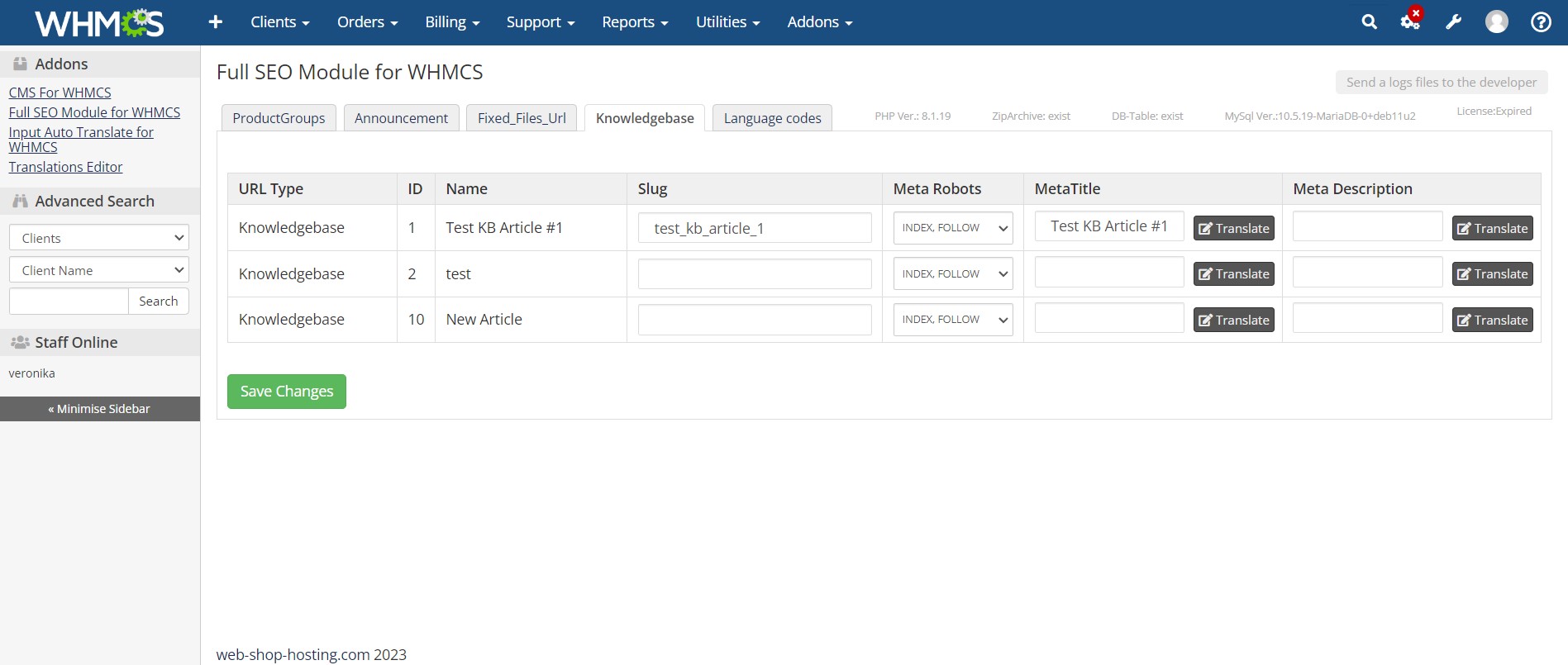Image resolution: width=1568 pixels, height=665 pixels.
Task: Open the Billing menu
Action: [452, 22]
